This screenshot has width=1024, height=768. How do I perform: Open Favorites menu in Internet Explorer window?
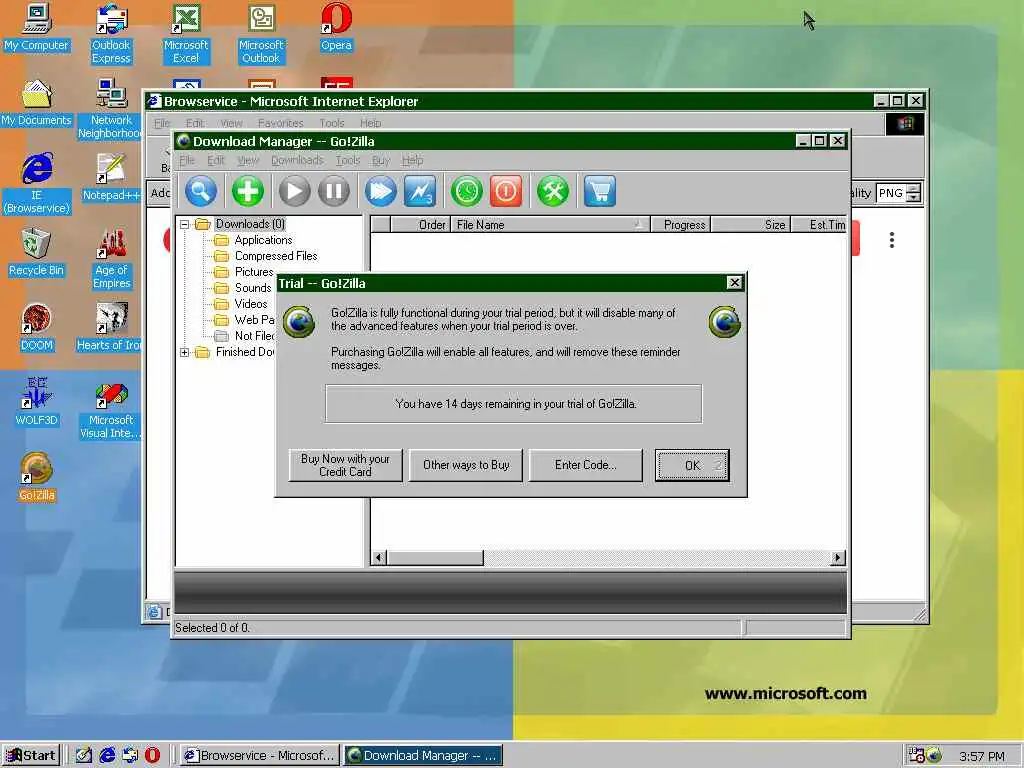click(x=280, y=123)
